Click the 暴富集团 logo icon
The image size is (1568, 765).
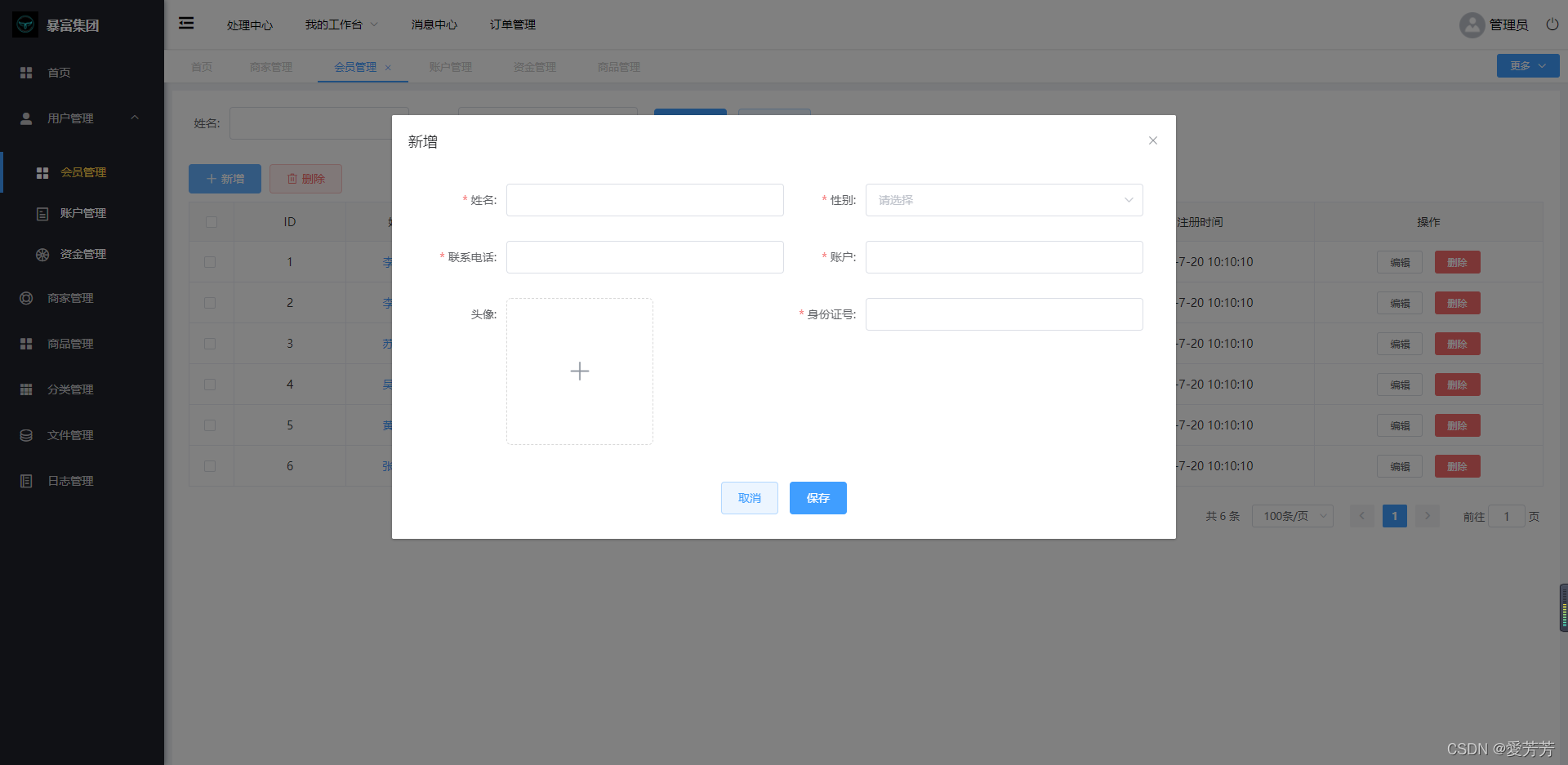[x=25, y=24]
